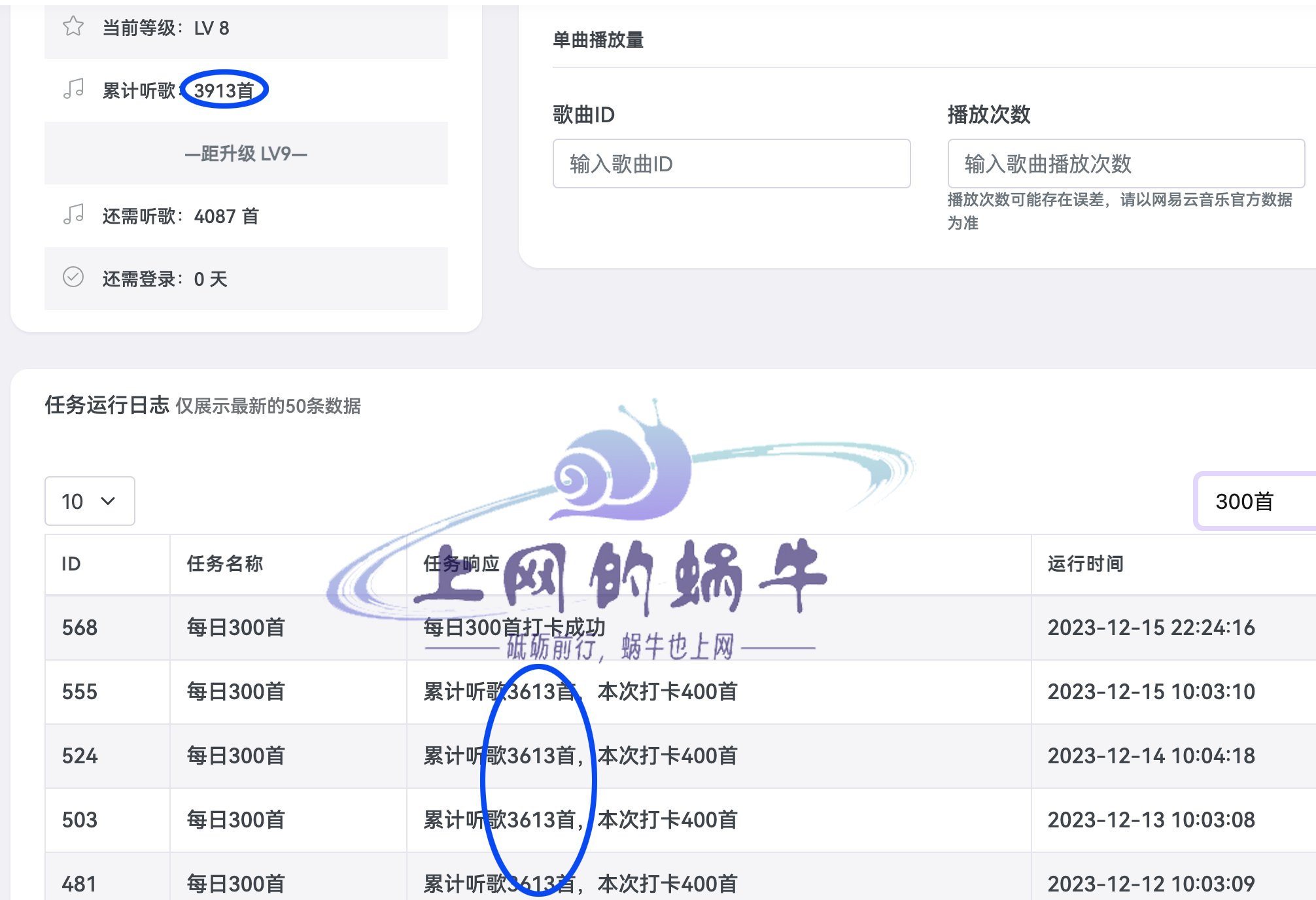Image resolution: width=1316 pixels, height=900 pixels.
Task: Click run time 2023-12-14 10:04:18
Action: [1151, 756]
